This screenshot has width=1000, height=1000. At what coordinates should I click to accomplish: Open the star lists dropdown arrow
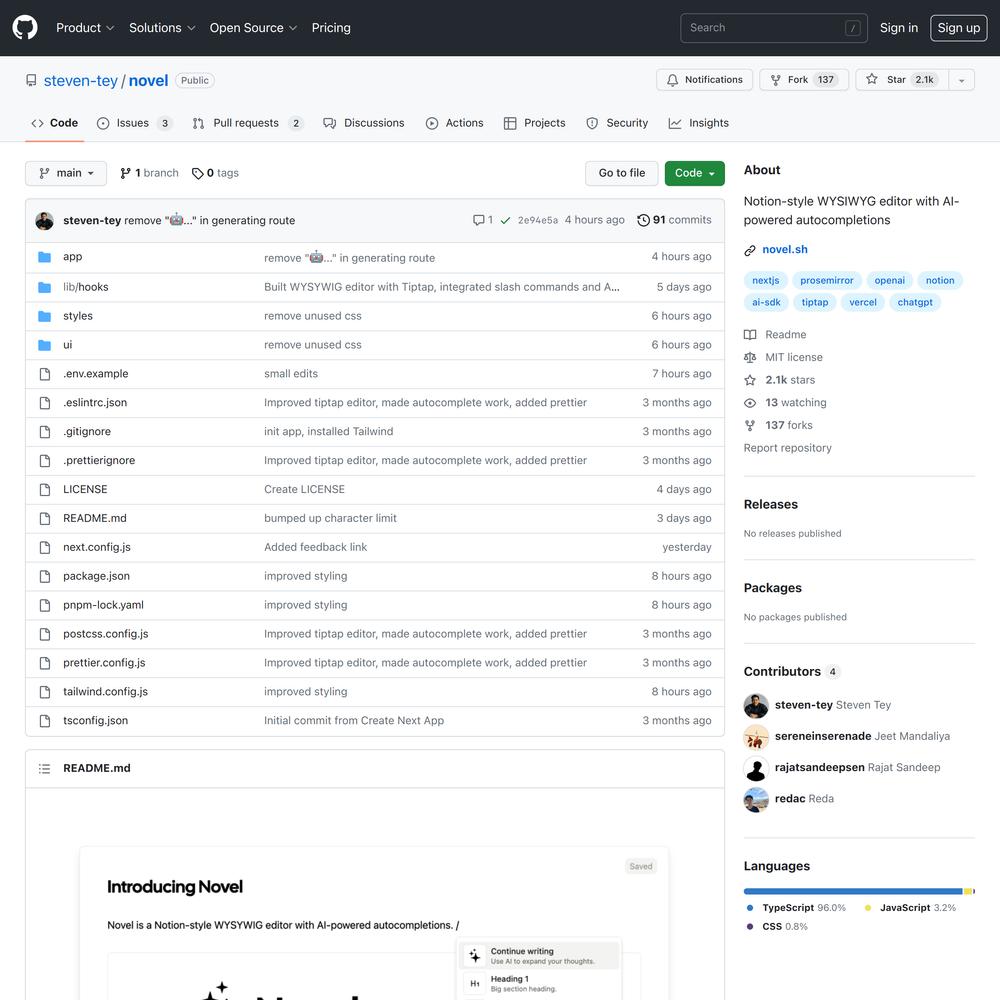click(962, 80)
